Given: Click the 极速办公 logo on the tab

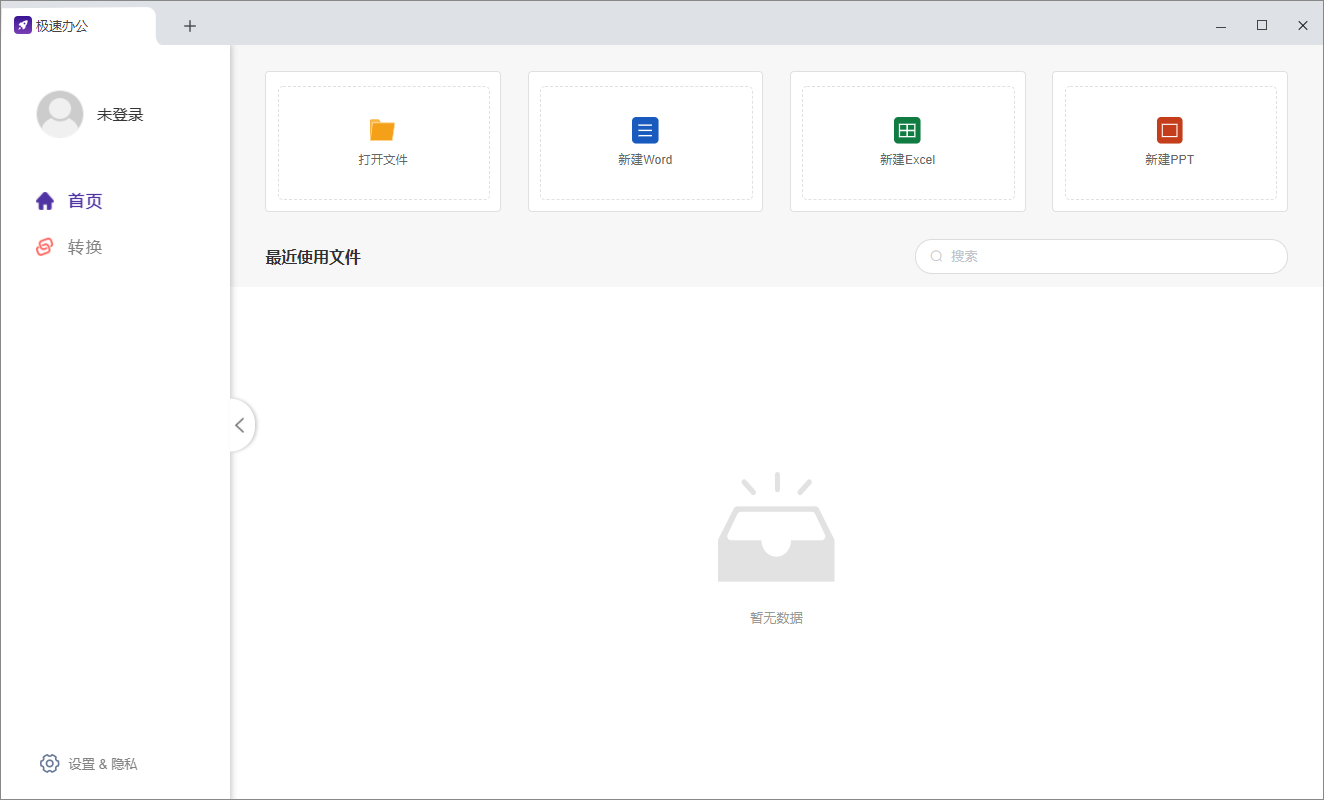Looking at the screenshot, I should (22, 24).
